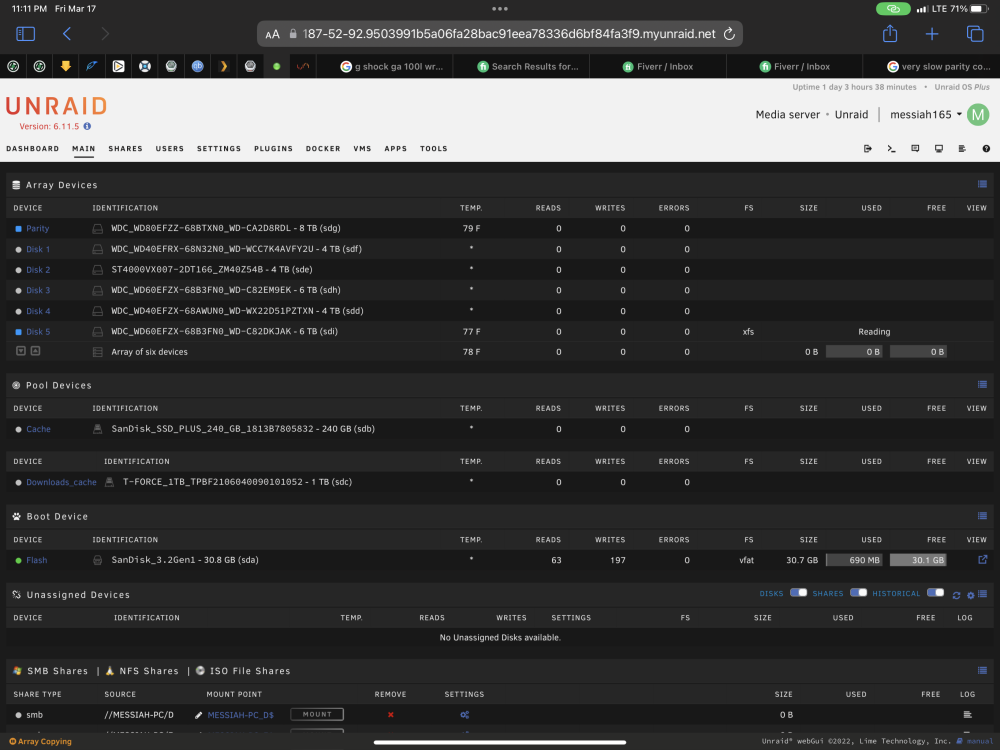
Task: Open the Cache pool device link
Action: [38, 429]
